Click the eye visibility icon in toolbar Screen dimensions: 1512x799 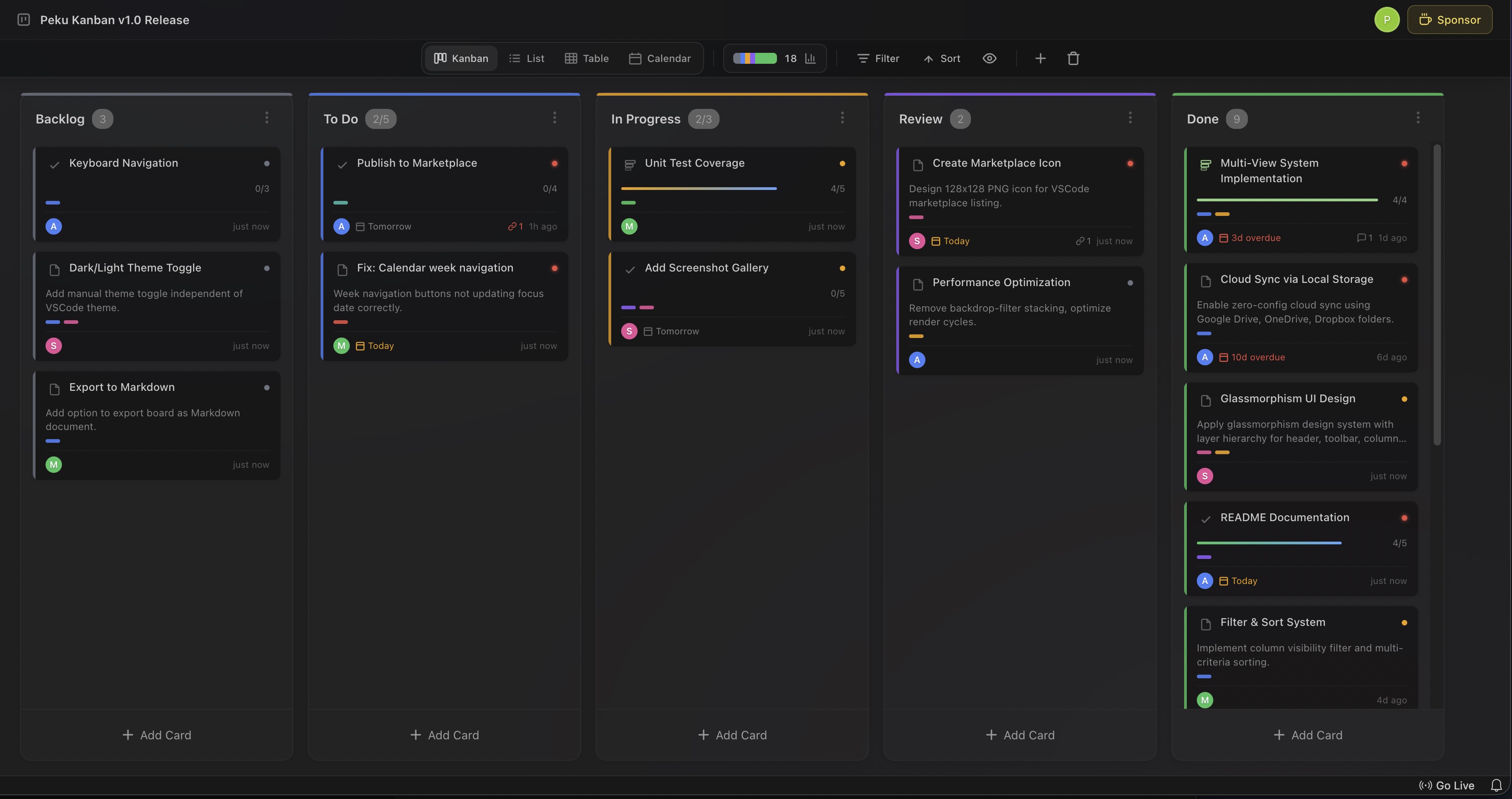[x=990, y=58]
